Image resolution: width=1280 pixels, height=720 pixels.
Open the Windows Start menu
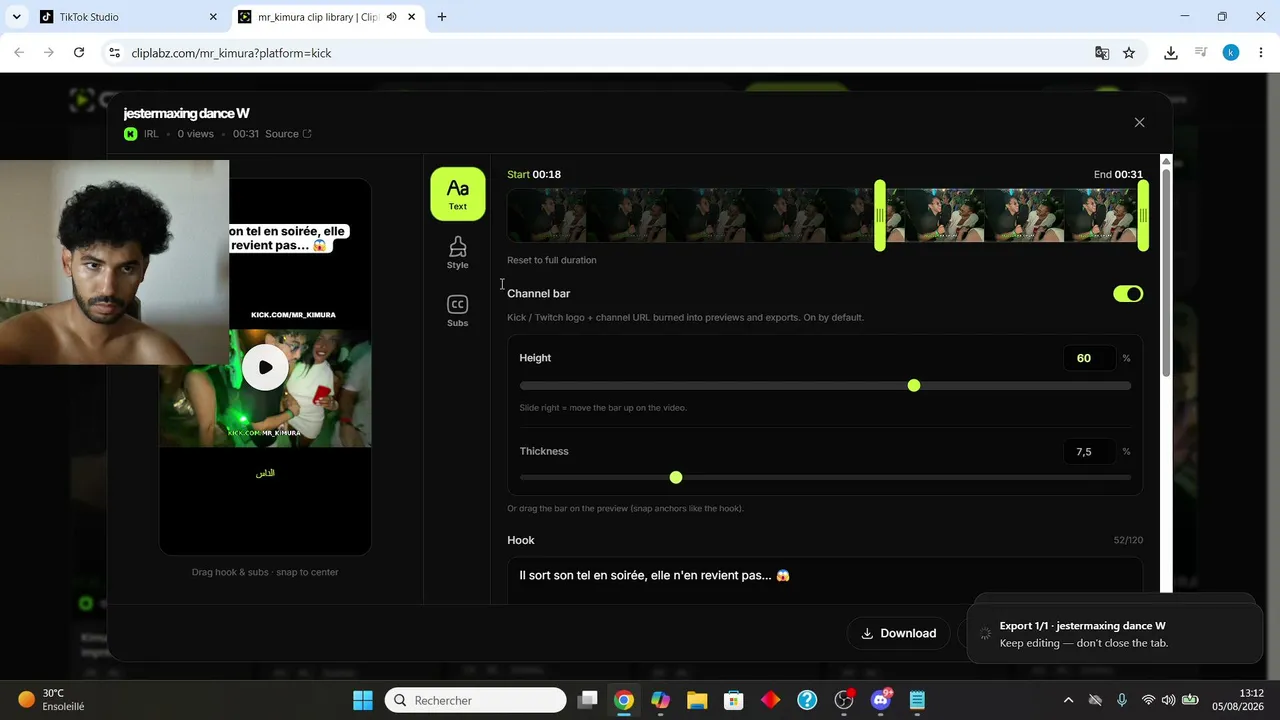(x=363, y=700)
